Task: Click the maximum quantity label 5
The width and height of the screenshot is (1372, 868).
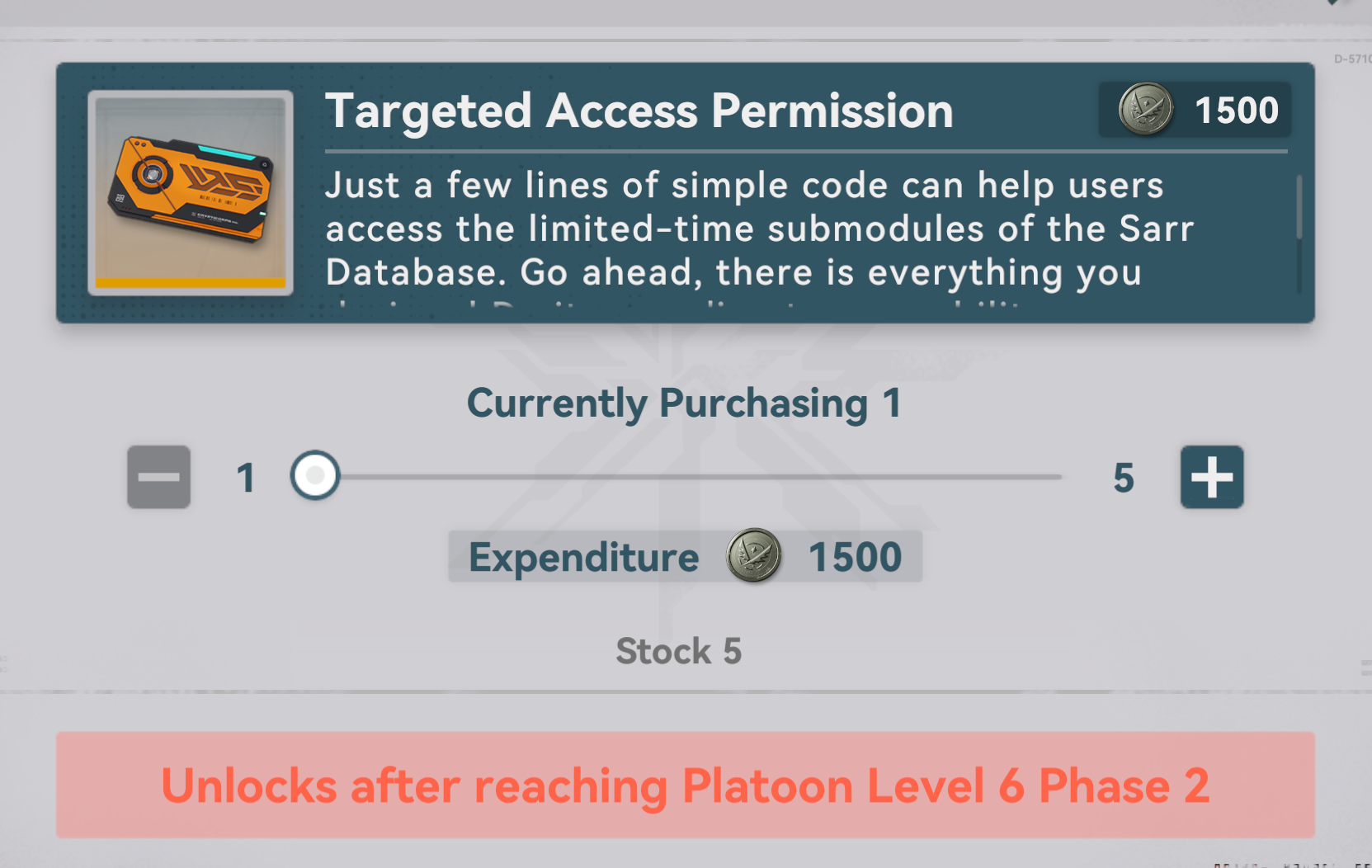Action: [x=1124, y=478]
